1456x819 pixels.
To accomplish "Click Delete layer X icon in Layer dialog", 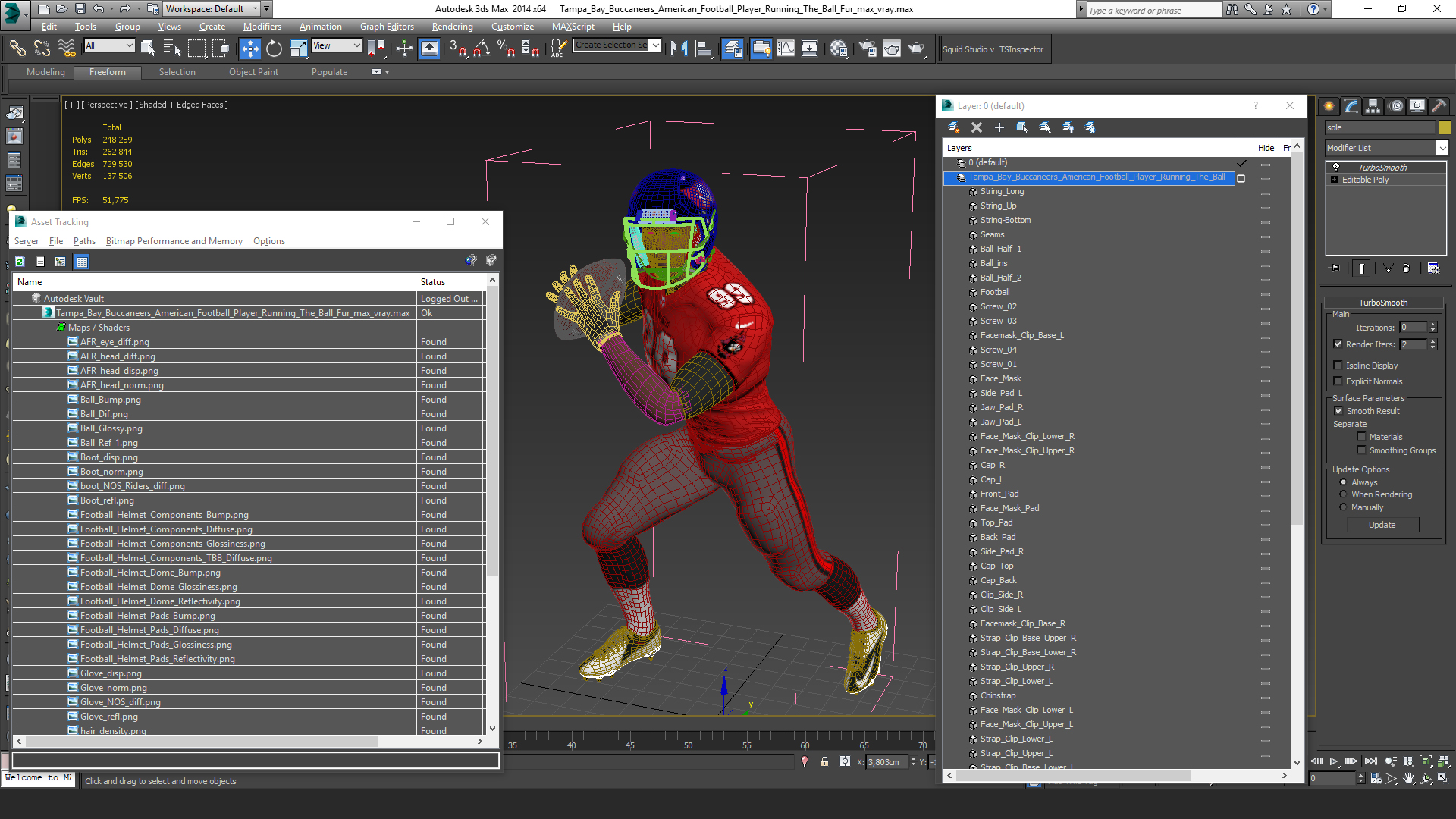I will click(x=977, y=127).
